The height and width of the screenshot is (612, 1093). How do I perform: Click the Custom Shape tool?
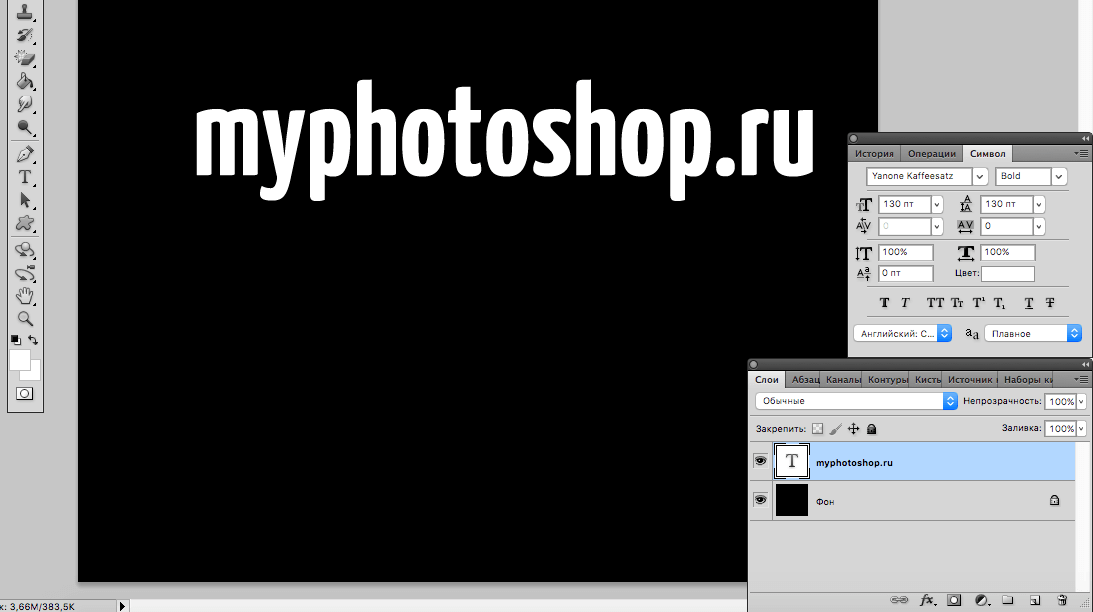[x=25, y=223]
